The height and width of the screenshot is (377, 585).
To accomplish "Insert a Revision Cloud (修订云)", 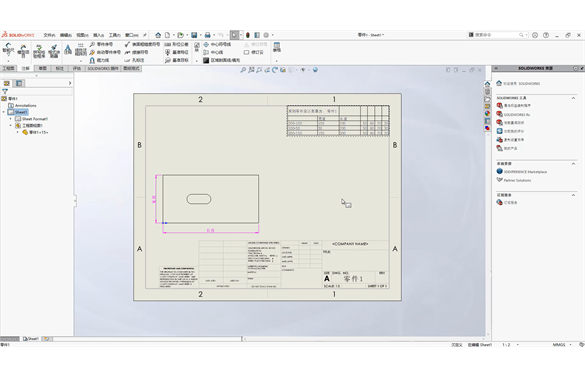I will [253, 52].
